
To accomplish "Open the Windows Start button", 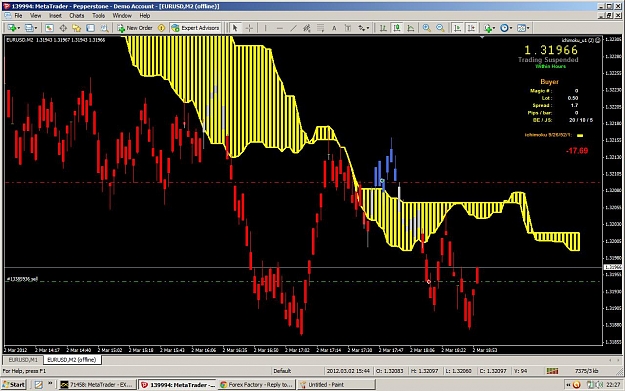I will point(14,385).
